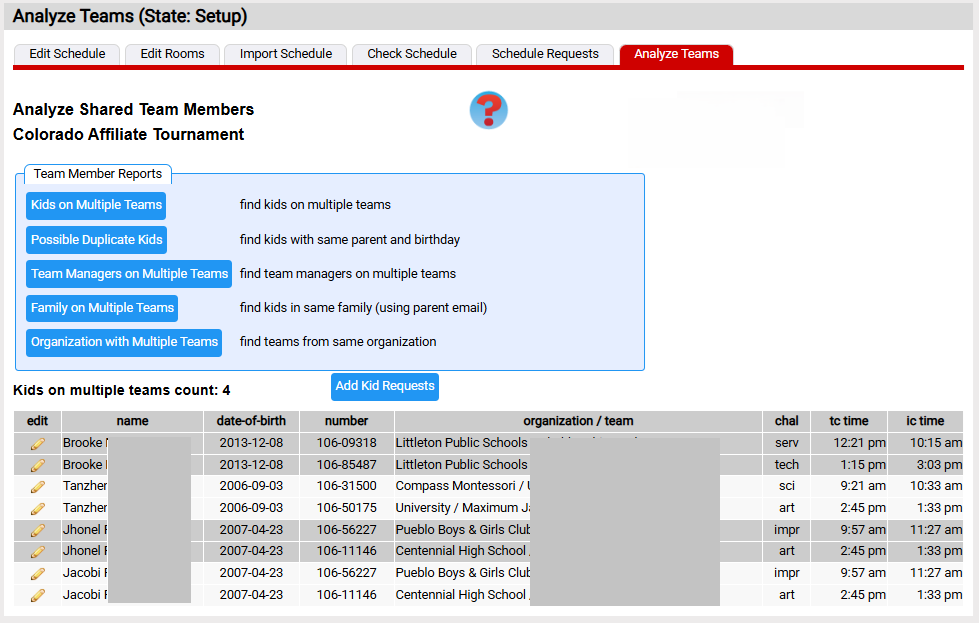This screenshot has height=623, width=979.
Task: Click edit pencil for the 106-31500 row
Action: [38, 487]
